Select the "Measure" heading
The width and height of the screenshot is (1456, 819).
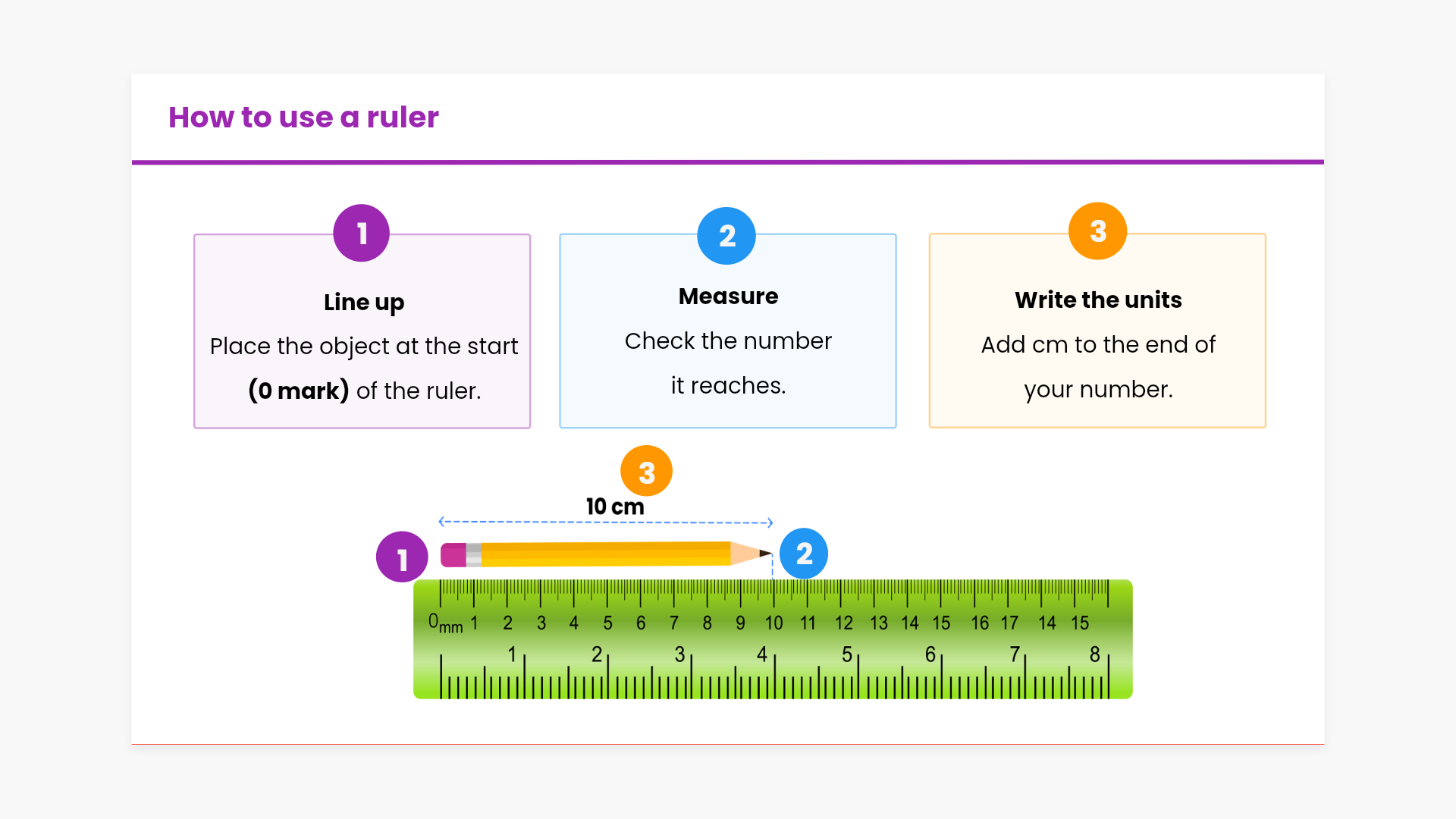pyautogui.click(x=728, y=296)
